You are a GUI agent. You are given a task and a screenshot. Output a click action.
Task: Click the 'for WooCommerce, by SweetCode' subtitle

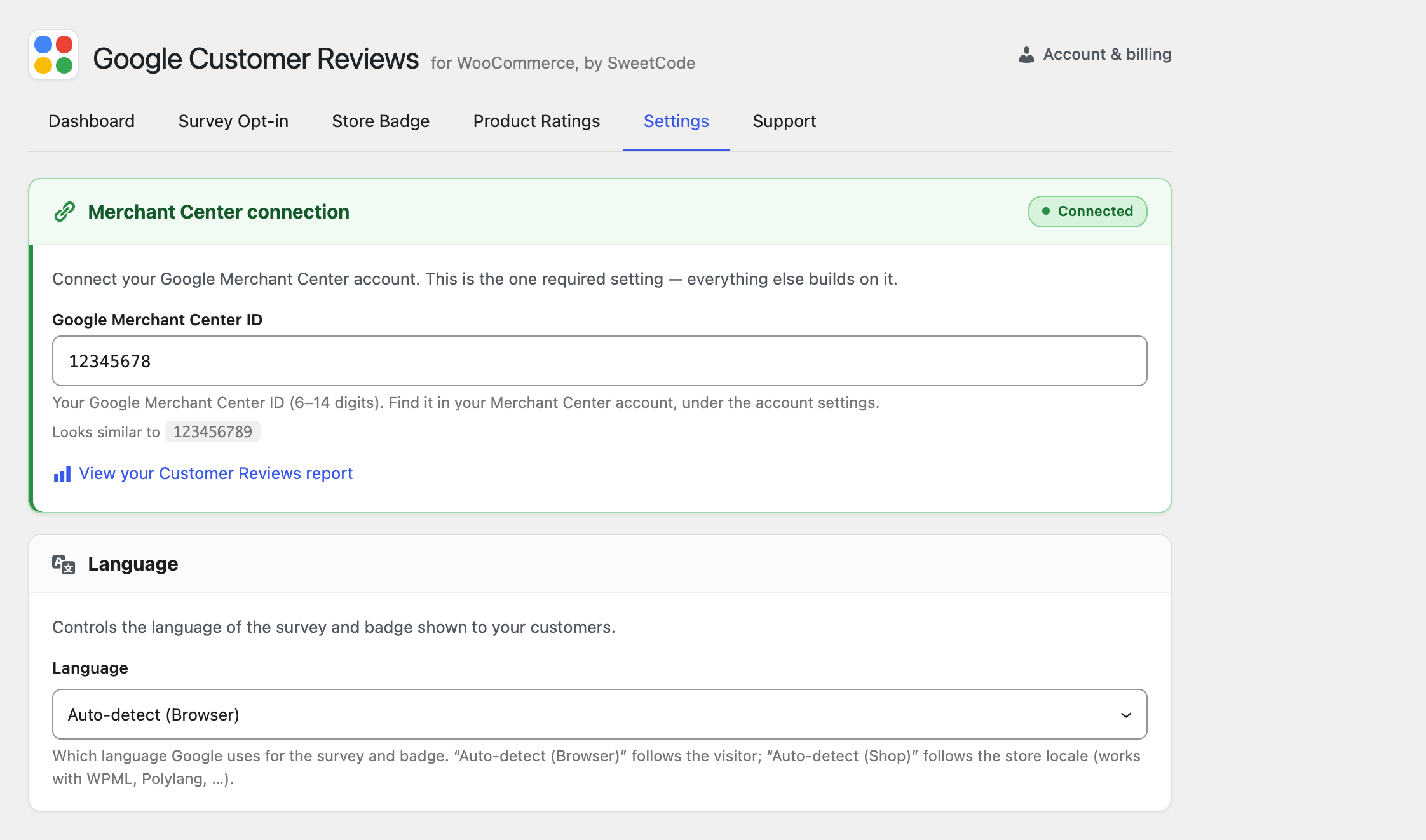(562, 63)
